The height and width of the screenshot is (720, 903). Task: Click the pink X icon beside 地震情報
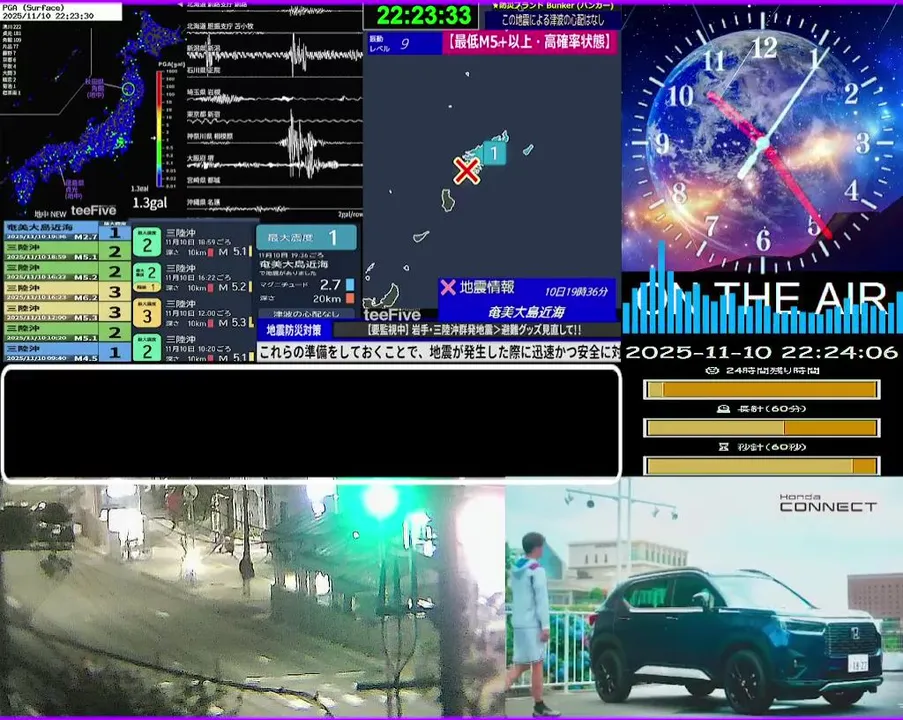click(x=447, y=287)
